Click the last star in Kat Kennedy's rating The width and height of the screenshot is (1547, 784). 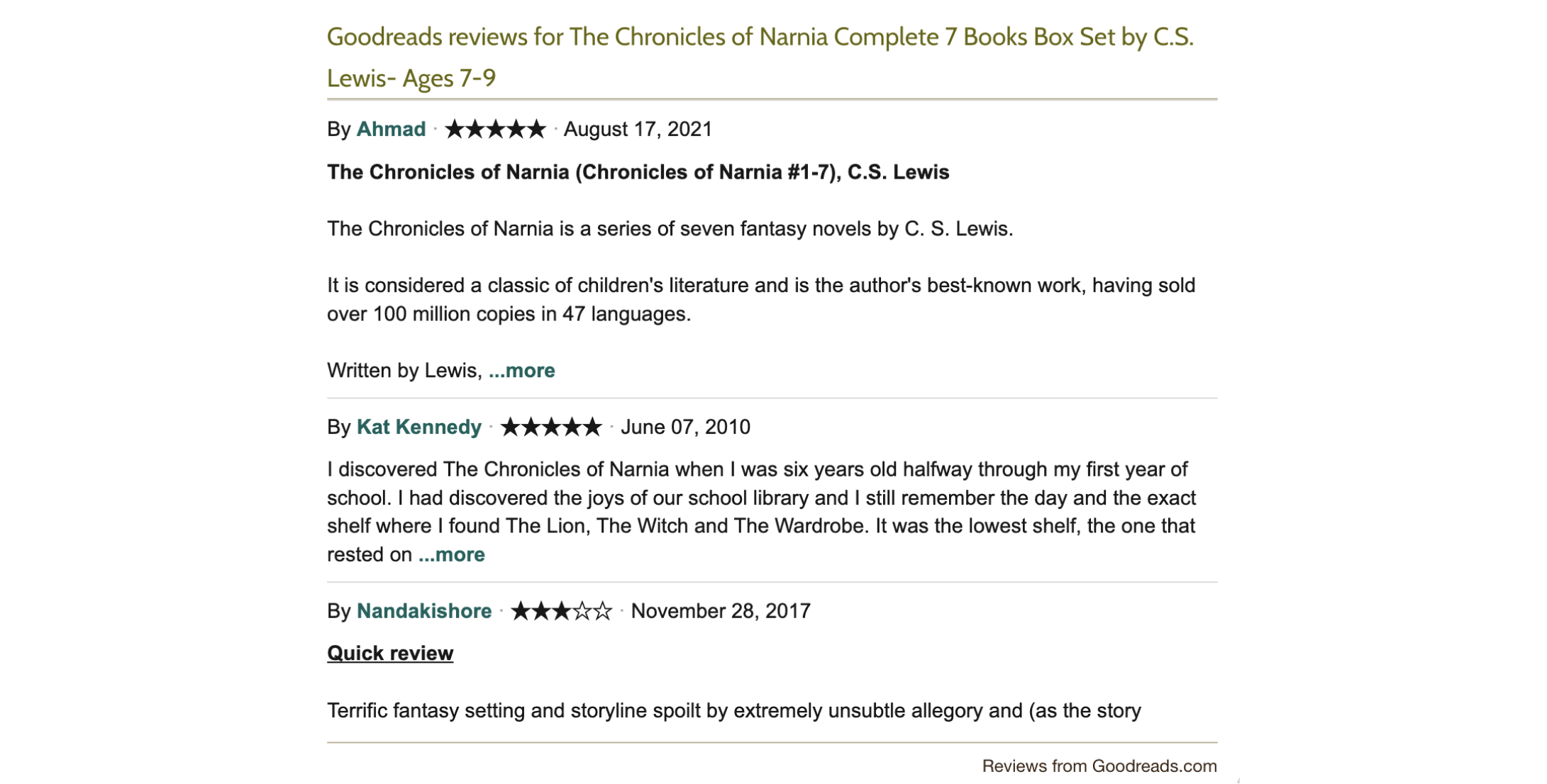tap(592, 427)
